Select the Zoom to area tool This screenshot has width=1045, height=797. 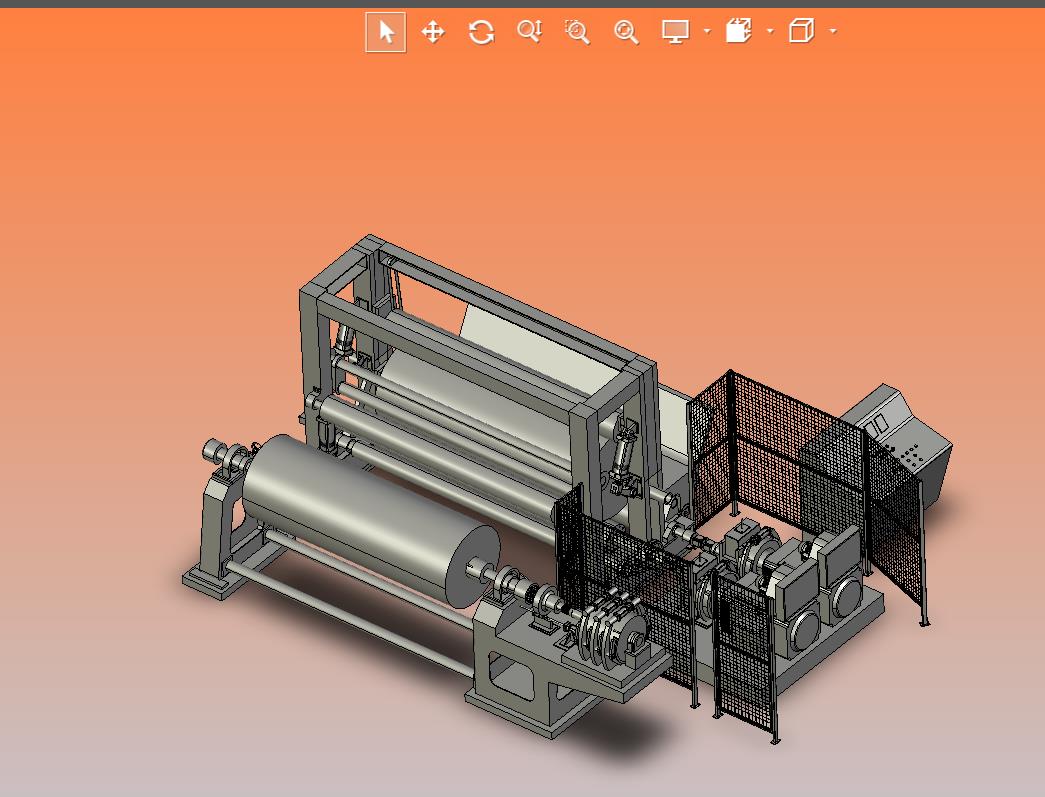pyautogui.click(x=577, y=31)
